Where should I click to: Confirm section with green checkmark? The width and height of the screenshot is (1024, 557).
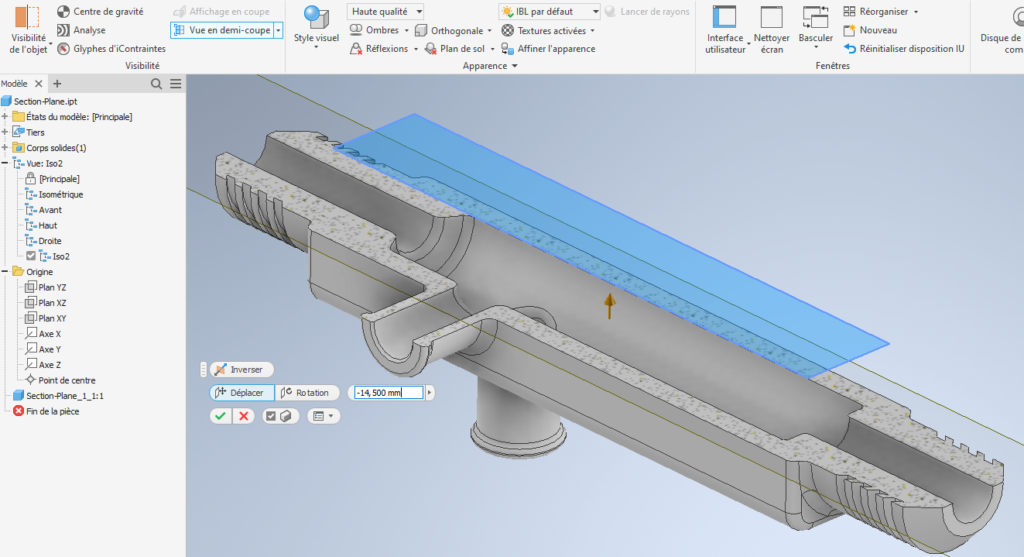[x=219, y=416]
